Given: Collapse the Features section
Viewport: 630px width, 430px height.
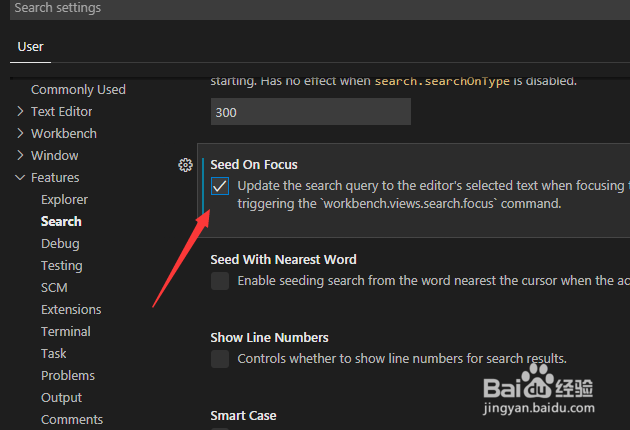Looking at the screenshot, I should [x=20, y=178].
